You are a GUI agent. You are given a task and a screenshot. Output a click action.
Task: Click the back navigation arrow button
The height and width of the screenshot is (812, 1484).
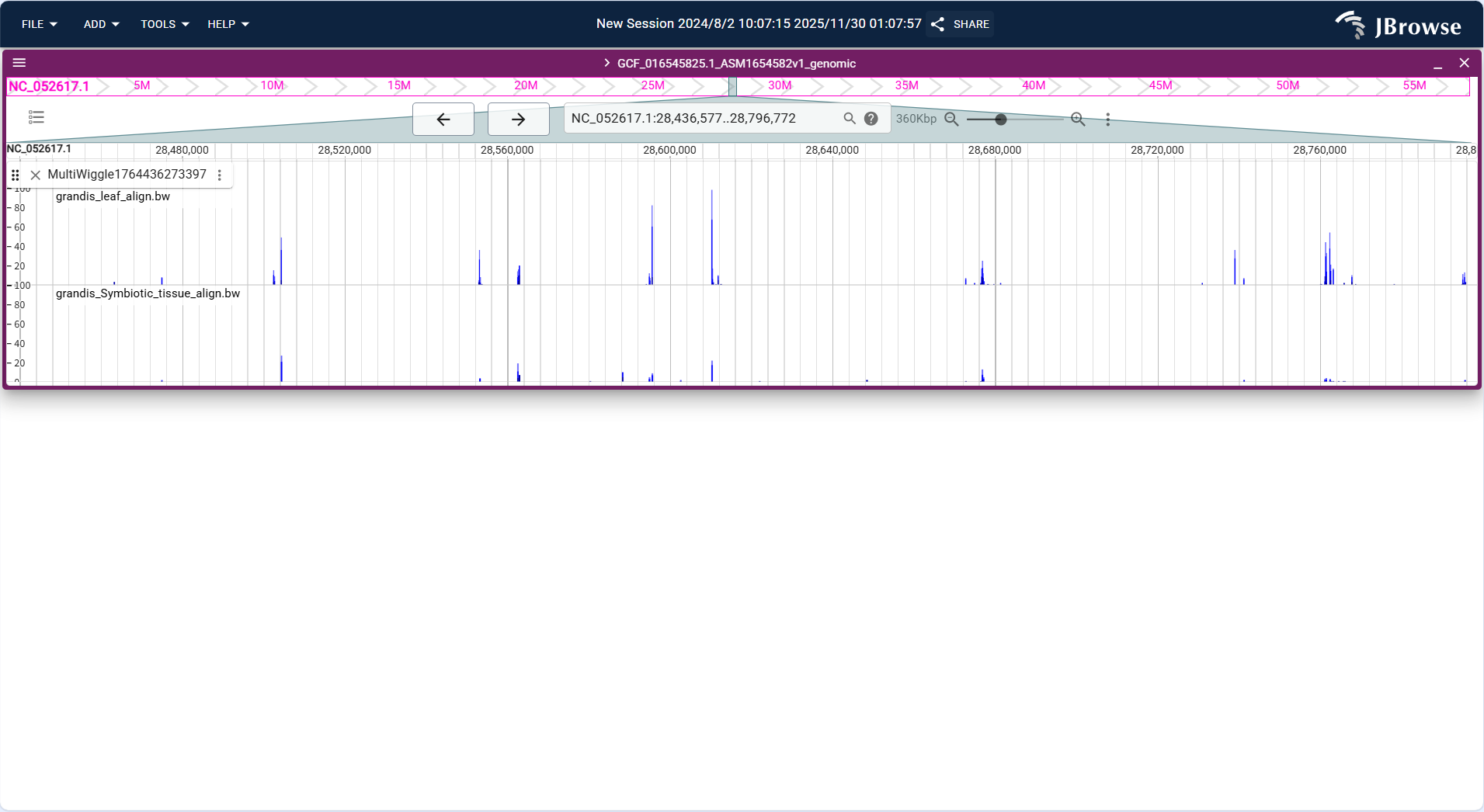coord(443,119)
